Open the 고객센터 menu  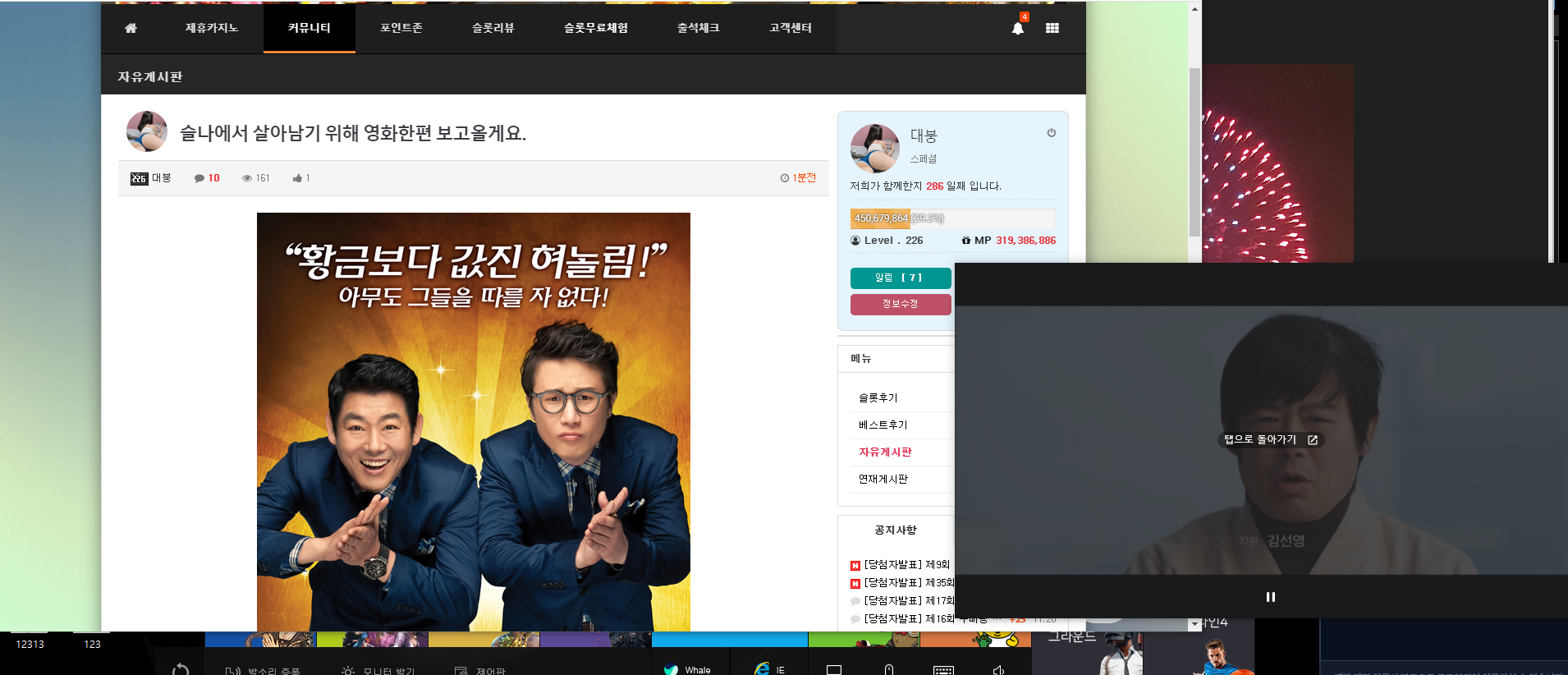[791, 28]
